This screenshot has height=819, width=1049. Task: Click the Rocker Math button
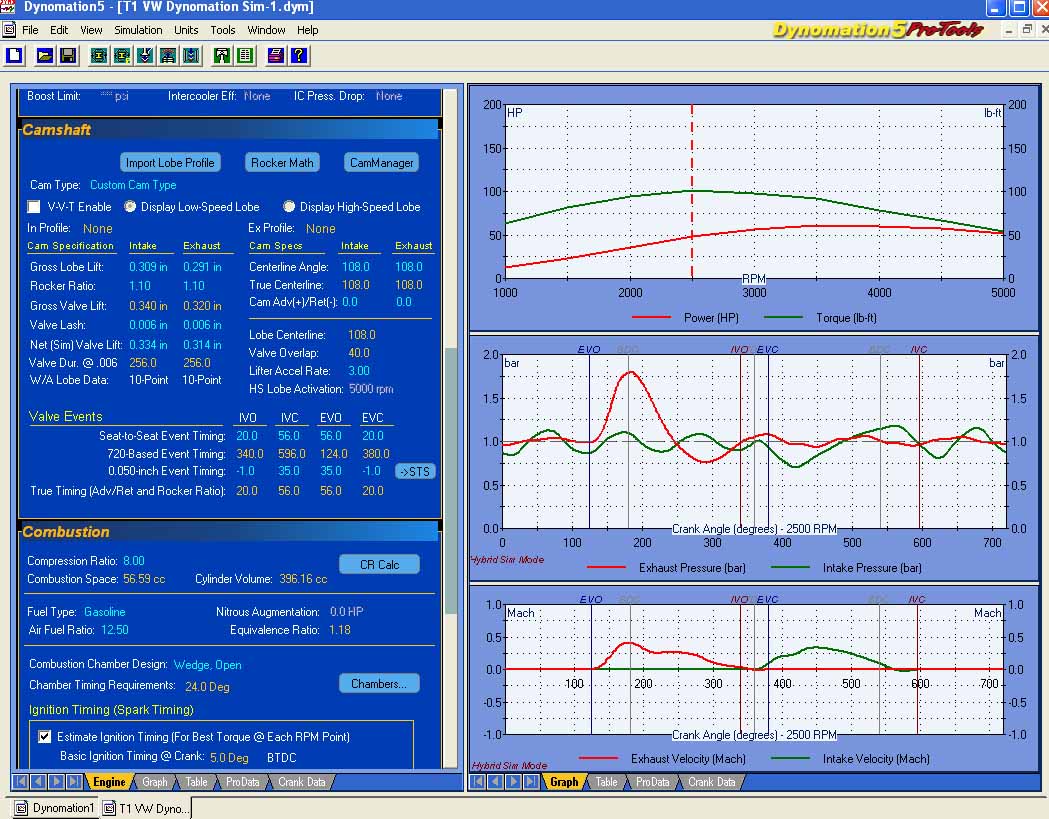click(x=282, y=163)
